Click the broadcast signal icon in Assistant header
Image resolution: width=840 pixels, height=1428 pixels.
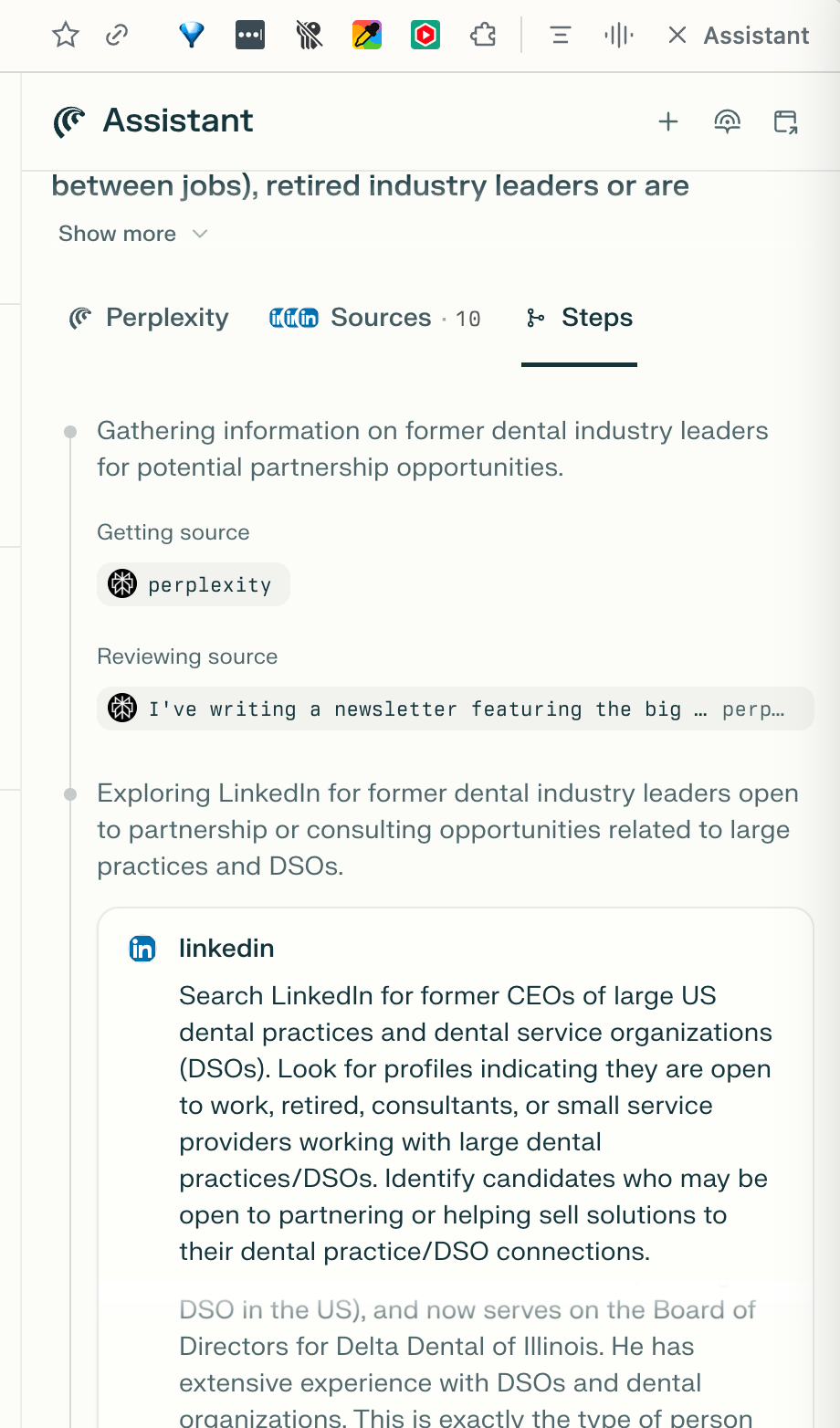point(727,121)
